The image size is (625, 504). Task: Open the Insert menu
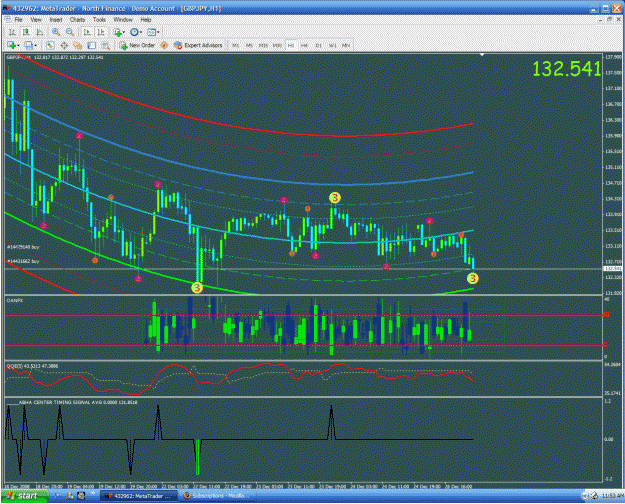pos(56,20)
